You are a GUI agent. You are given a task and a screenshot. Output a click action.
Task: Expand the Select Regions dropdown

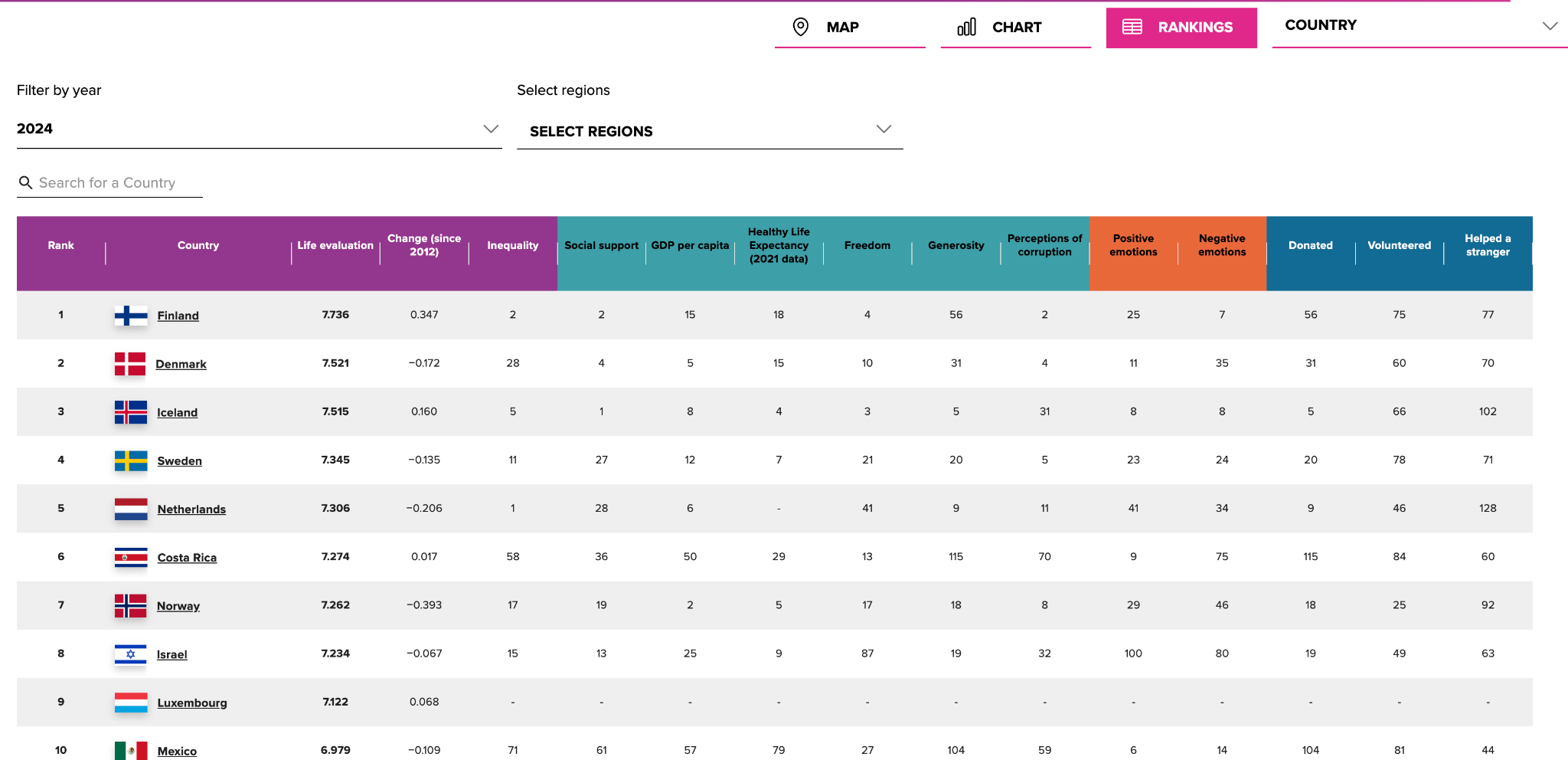[710, 131]
